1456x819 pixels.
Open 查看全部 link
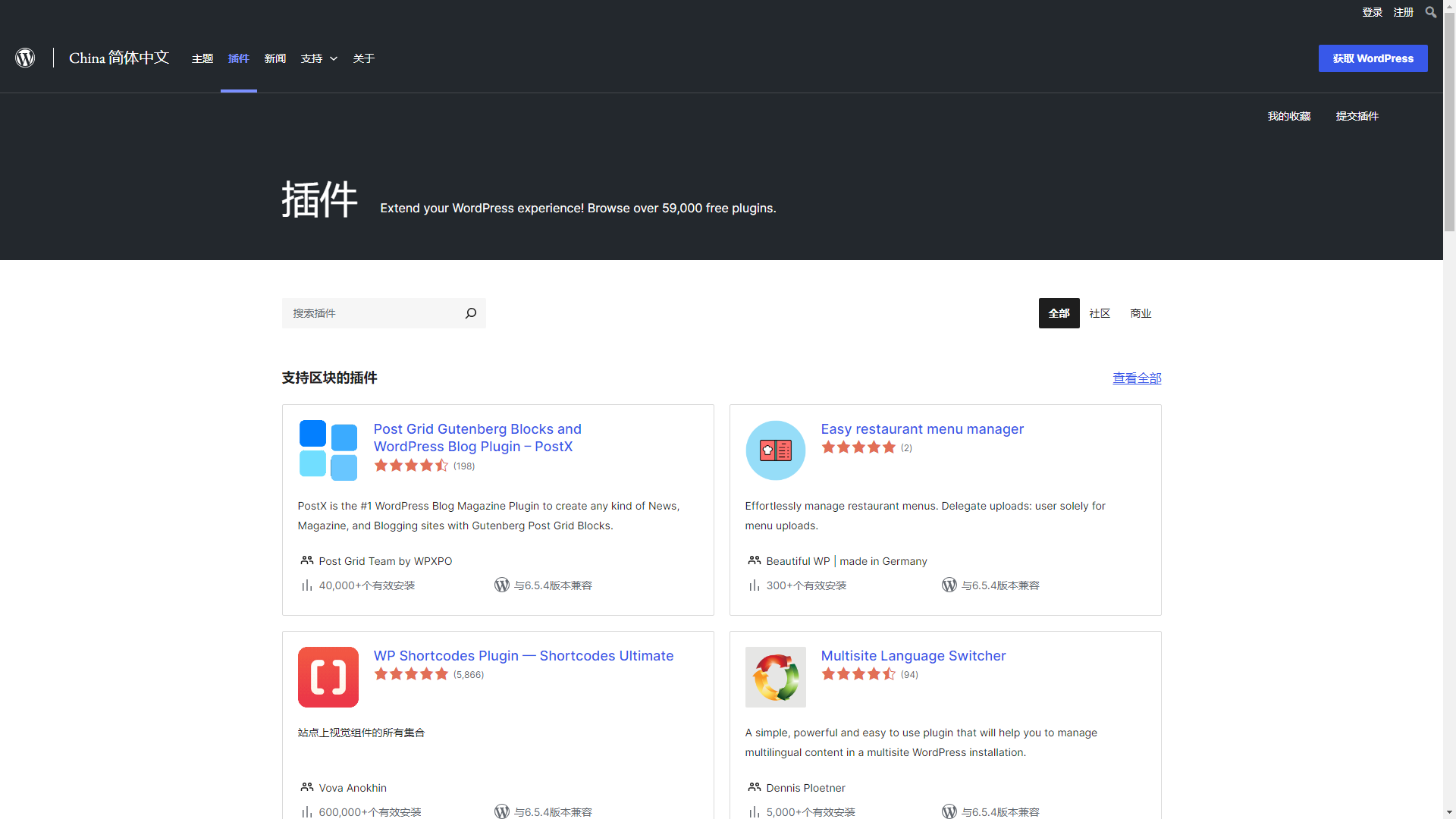(x=1137, y=378)
